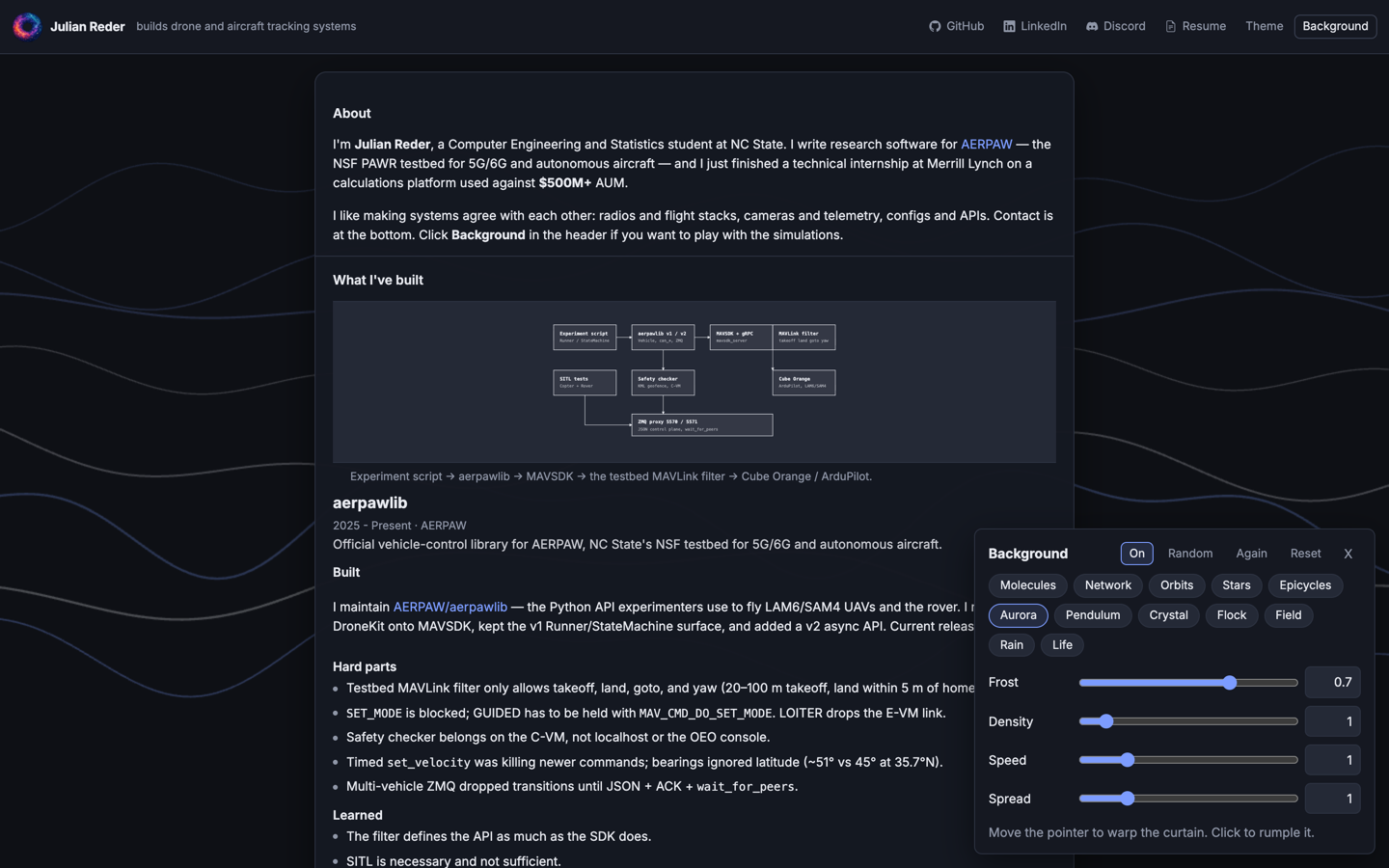Focus the Frost value field
Screen dimensions: 1389x868
click(1332, 683)
